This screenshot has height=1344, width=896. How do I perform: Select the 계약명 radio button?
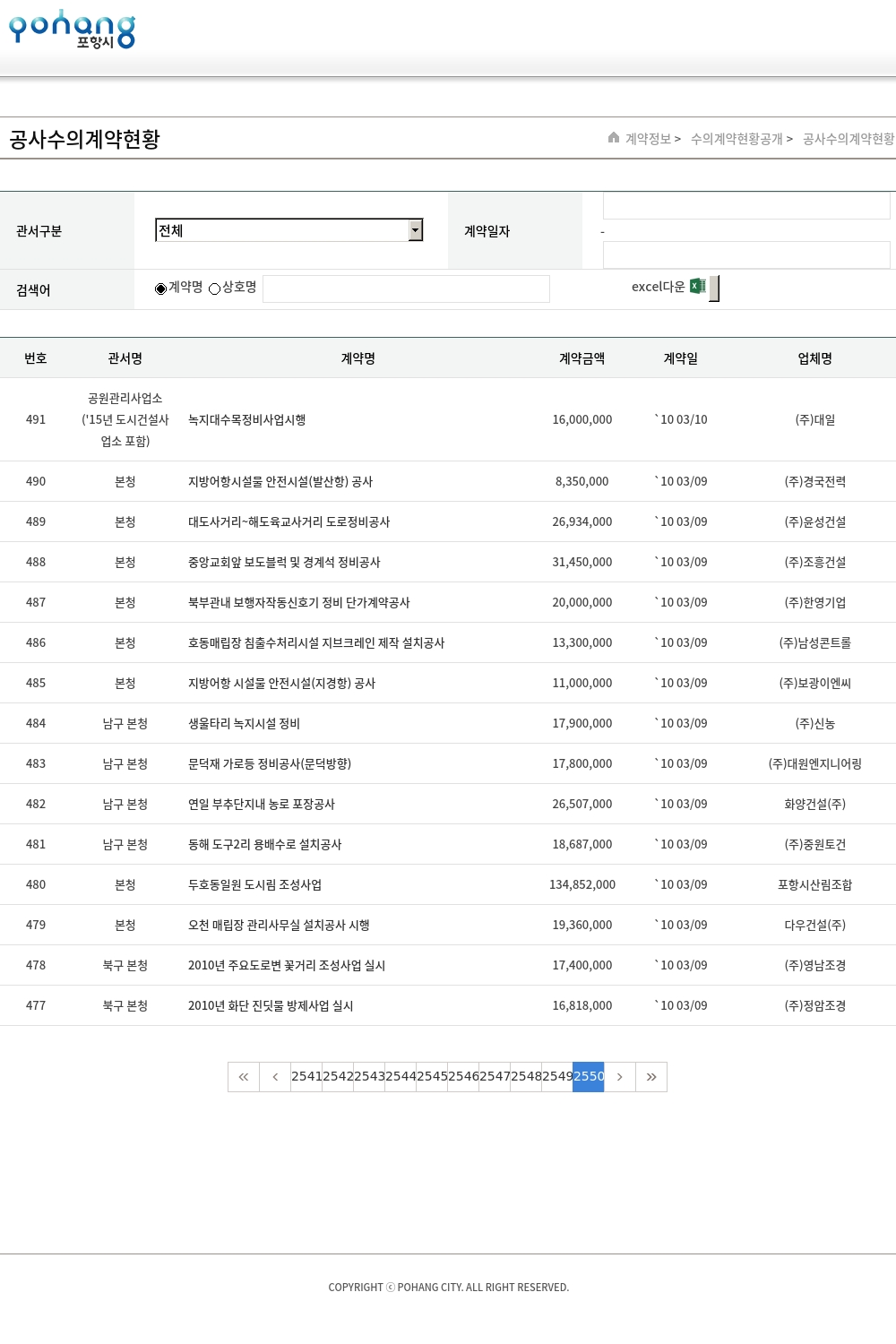(x=161, y=289)
